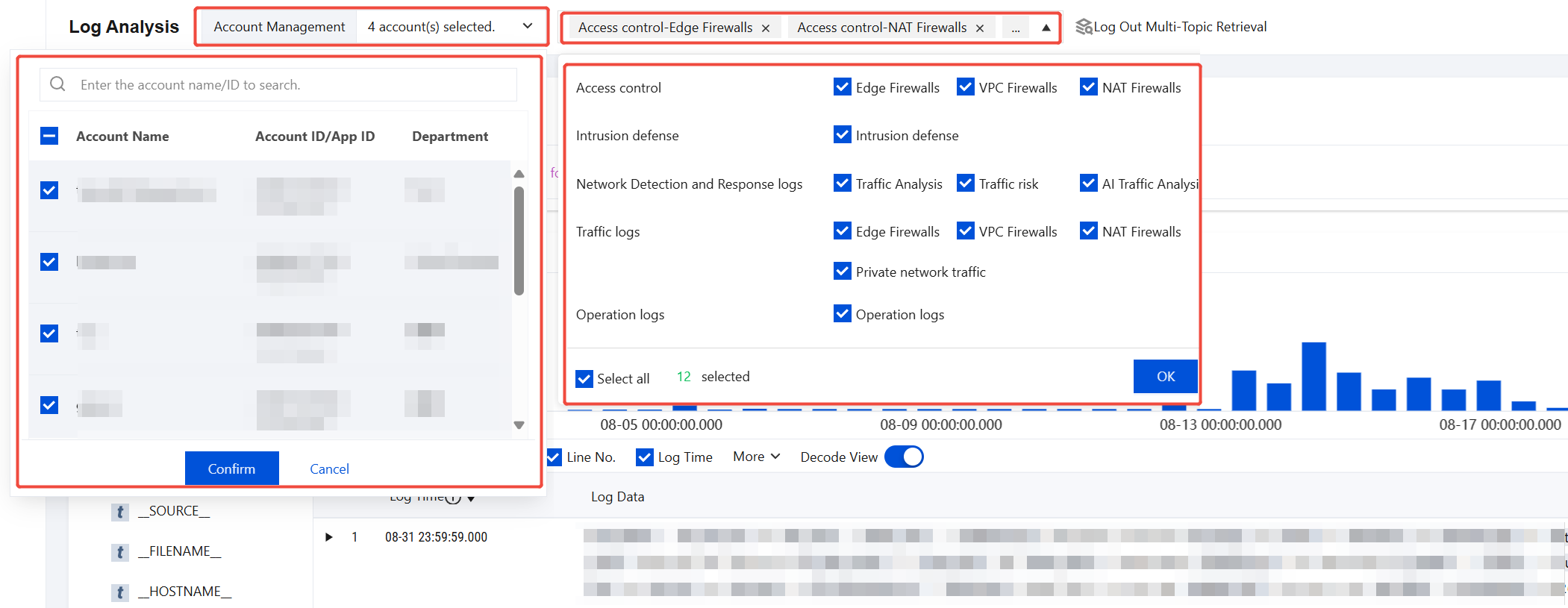This screenshot has height=608, width=1568.
Task: Open the More options menu
Action: click(x=756, y=457)
